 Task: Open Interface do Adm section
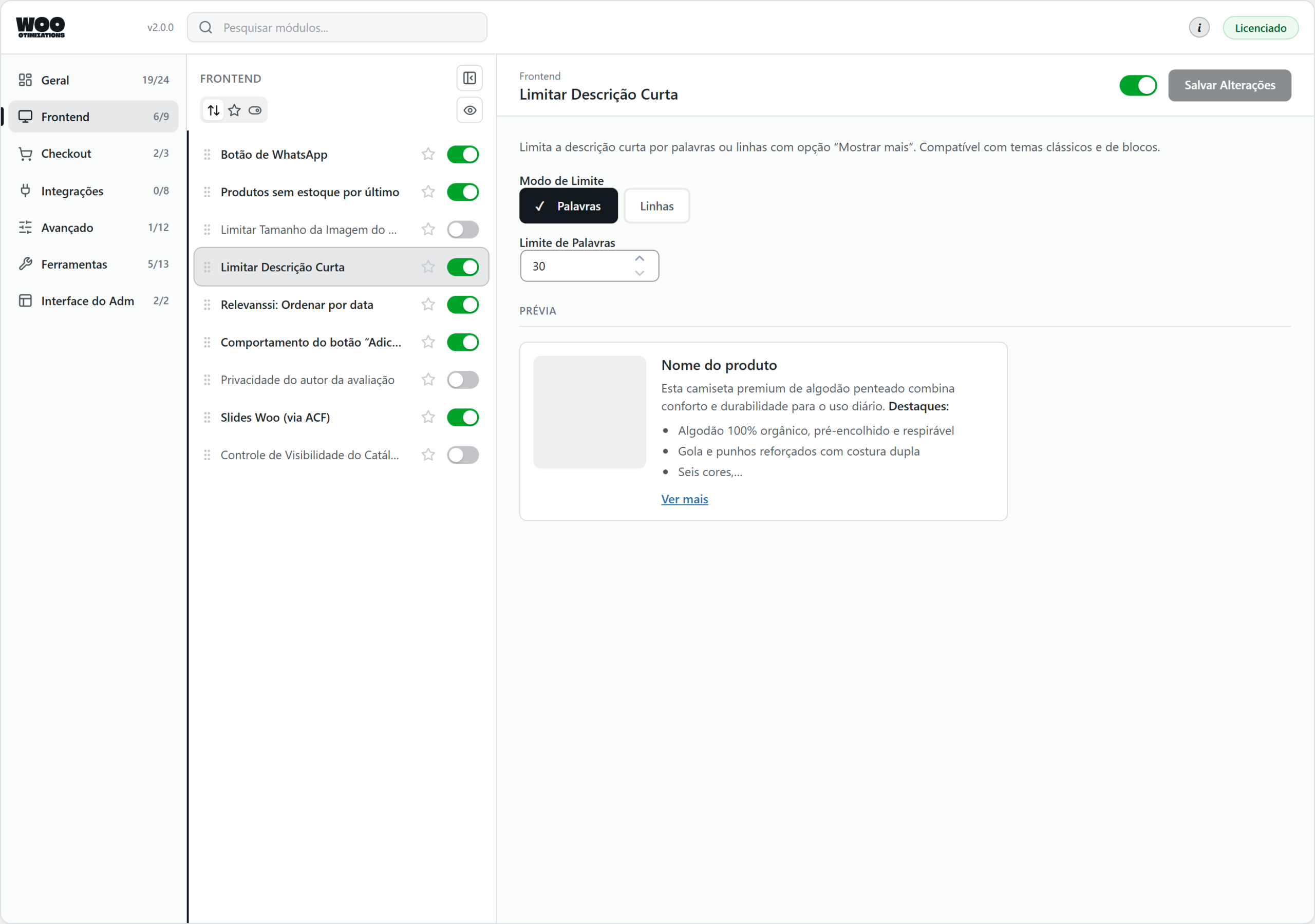click(x=93, y=301)
